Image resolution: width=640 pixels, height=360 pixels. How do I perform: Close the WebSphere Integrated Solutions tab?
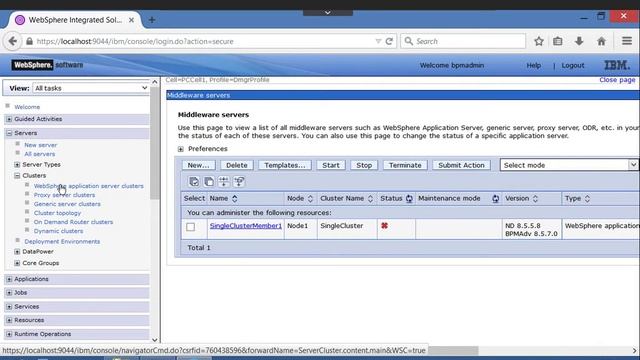coord(131,20)
